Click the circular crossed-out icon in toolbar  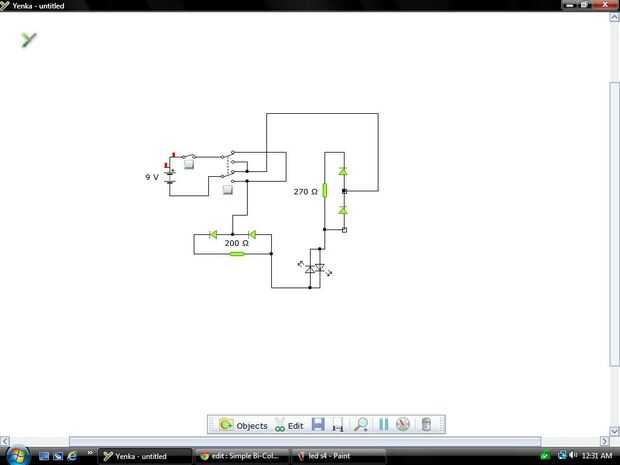point(403,424)
